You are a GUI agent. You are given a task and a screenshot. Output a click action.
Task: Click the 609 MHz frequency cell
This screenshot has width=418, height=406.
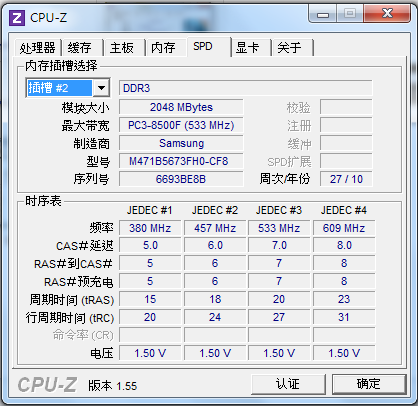click(x=344, y=228)
